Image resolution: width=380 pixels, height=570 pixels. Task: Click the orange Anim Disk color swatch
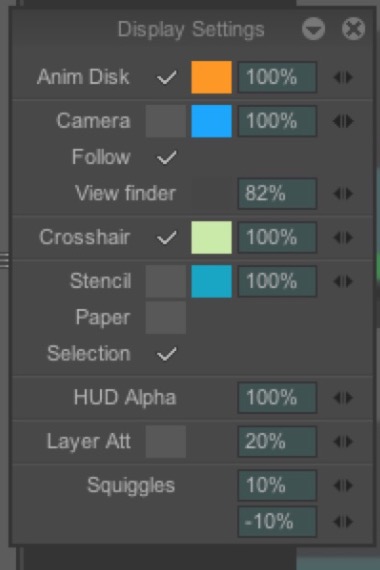212,77
